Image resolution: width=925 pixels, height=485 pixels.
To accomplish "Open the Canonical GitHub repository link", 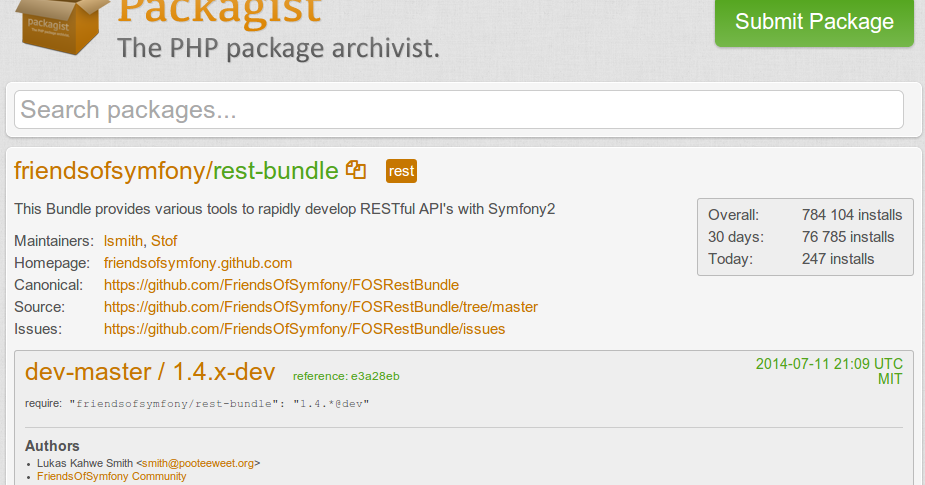I will click(281, 285).
